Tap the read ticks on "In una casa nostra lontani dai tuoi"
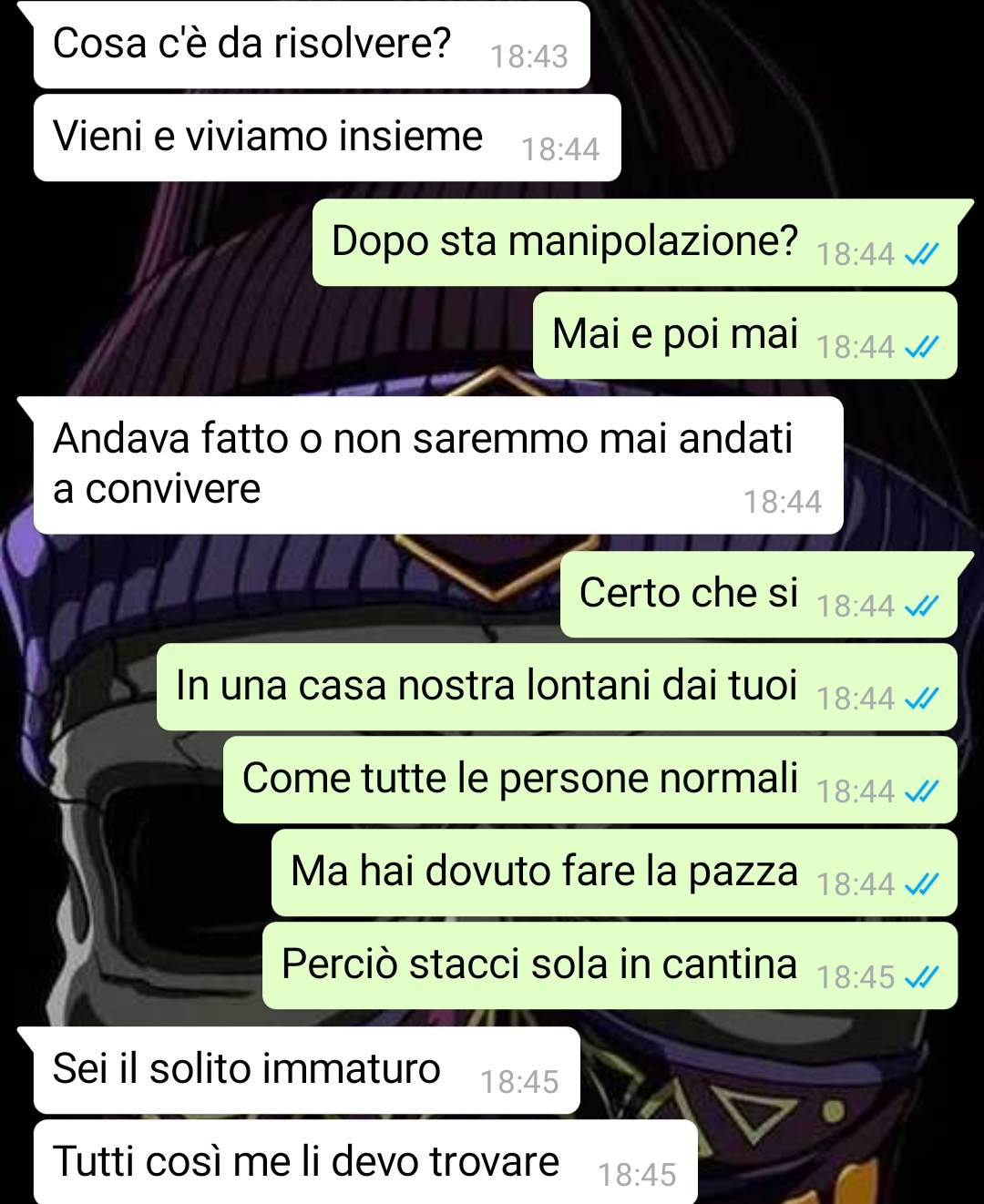 coord(921,699)
